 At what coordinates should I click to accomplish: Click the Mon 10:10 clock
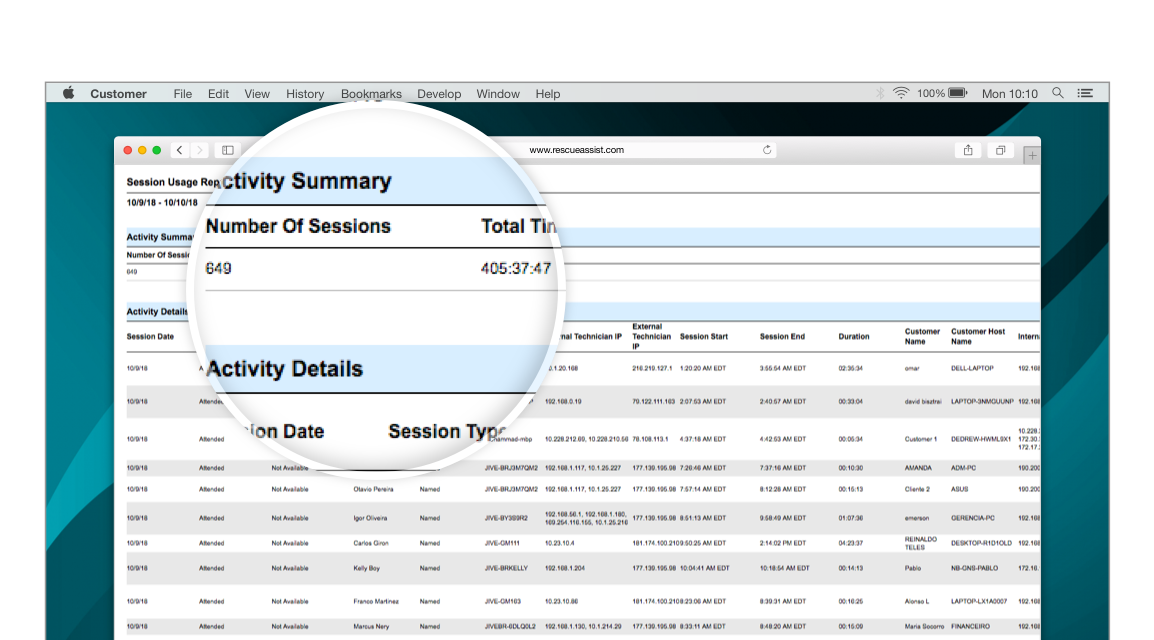point(1009,94)
